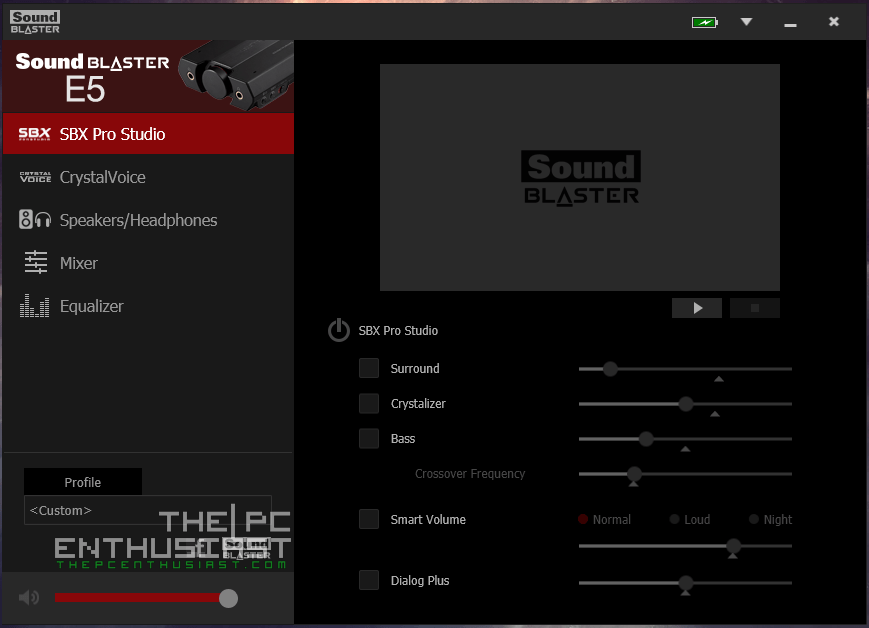Click the Crystalizer level slider handle
The height and width of the screenshot is (628, 869).
point(686,404)
